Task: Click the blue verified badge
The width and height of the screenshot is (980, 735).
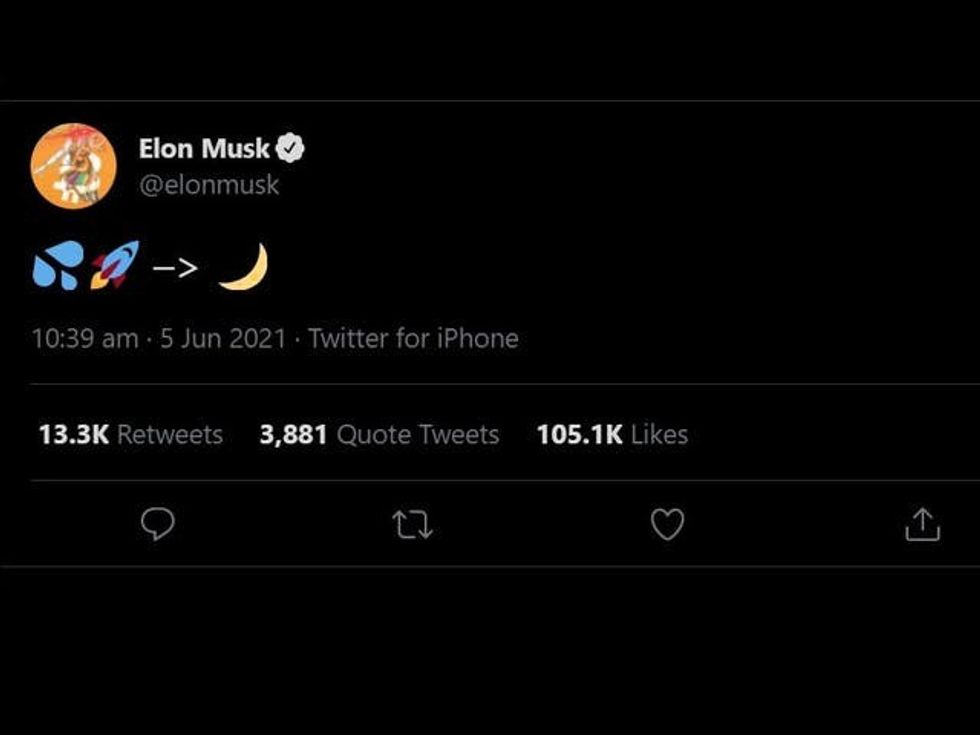Action: pyautogui.click(x=290, y=146)
